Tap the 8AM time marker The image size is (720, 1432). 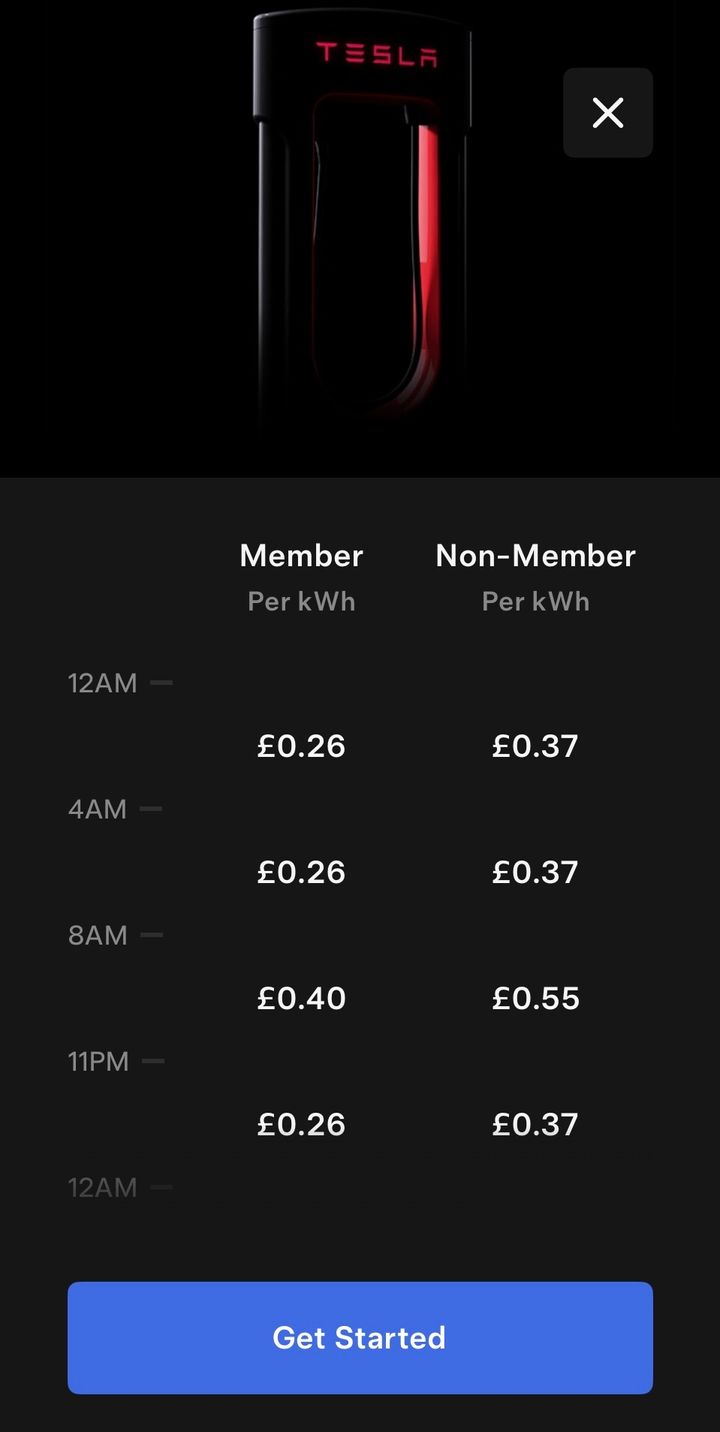pyautogui.click(x=97, y=936)
